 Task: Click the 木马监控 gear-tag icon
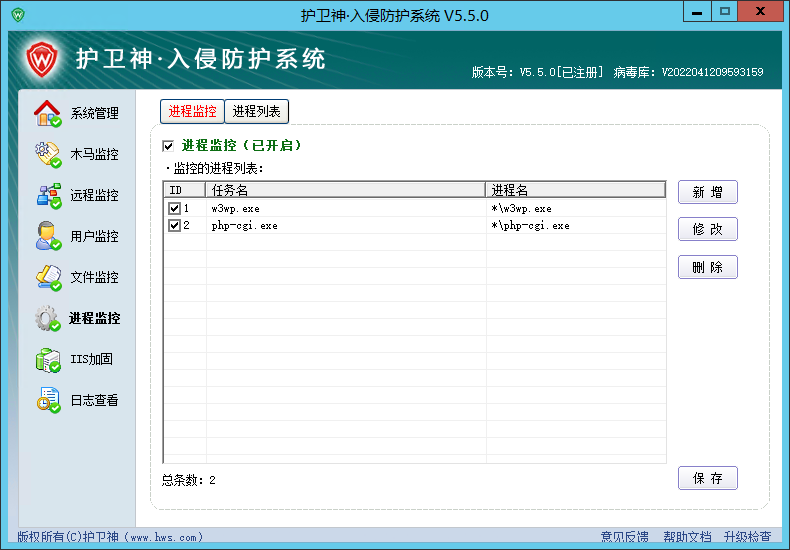48,154
